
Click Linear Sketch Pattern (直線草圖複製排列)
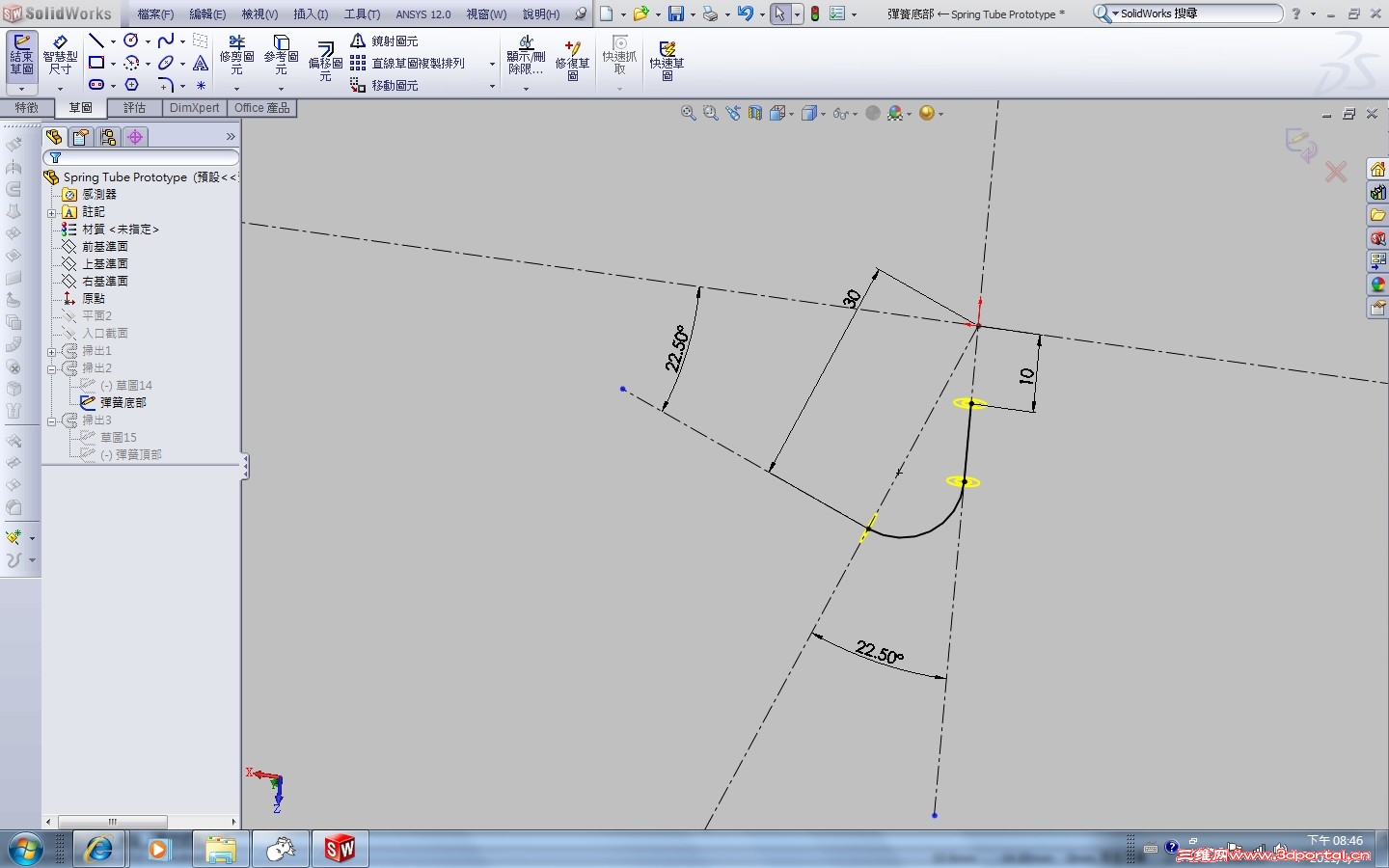(x=407, y=63)
